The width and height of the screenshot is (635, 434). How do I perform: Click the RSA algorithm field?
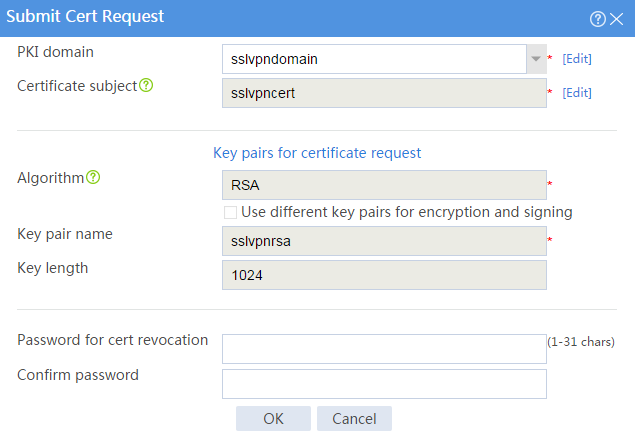point(384,185)
